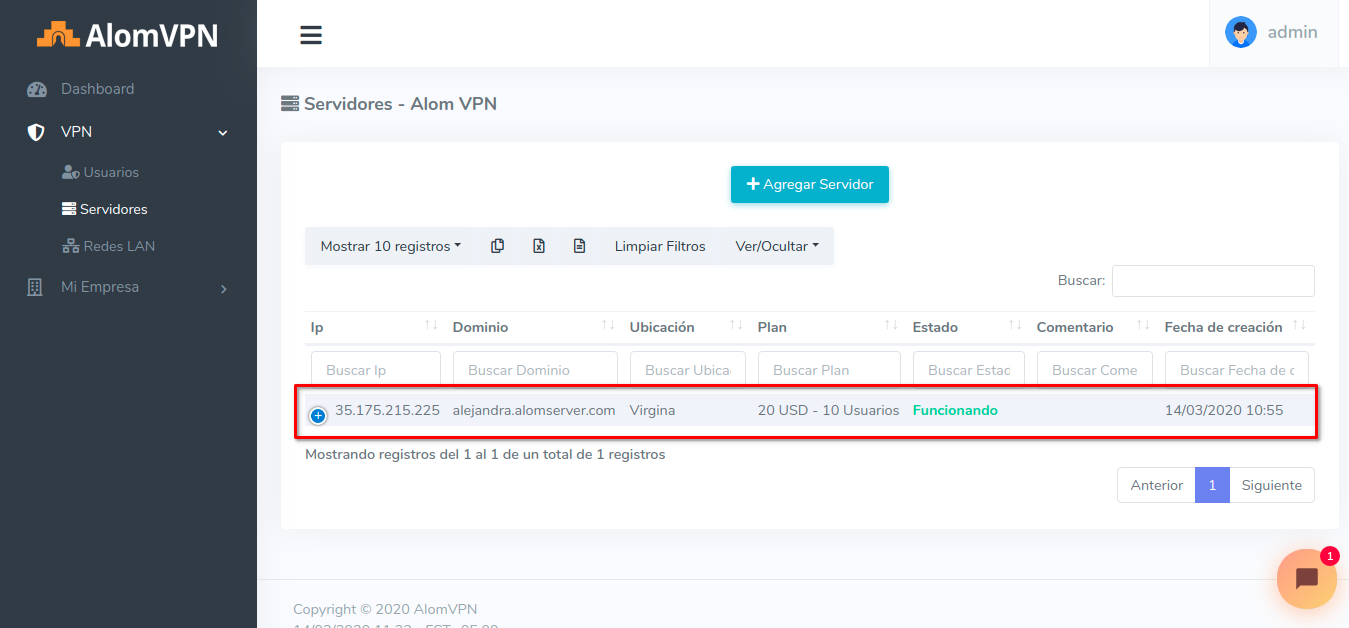Focus the Buscar search field
The height and width of the screenshot is (628, 1349).
click(x=1212, y=281)
